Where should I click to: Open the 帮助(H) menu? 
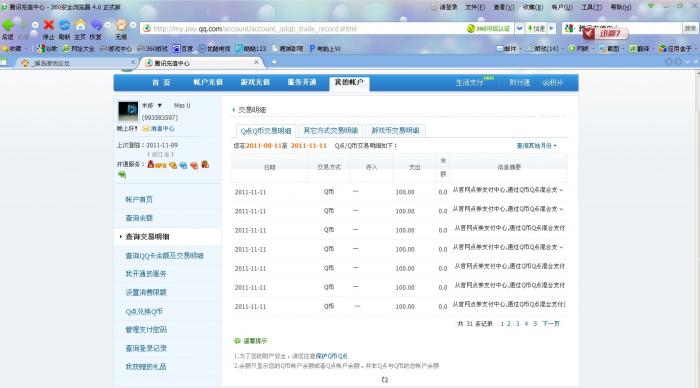(x=621, y=7)
